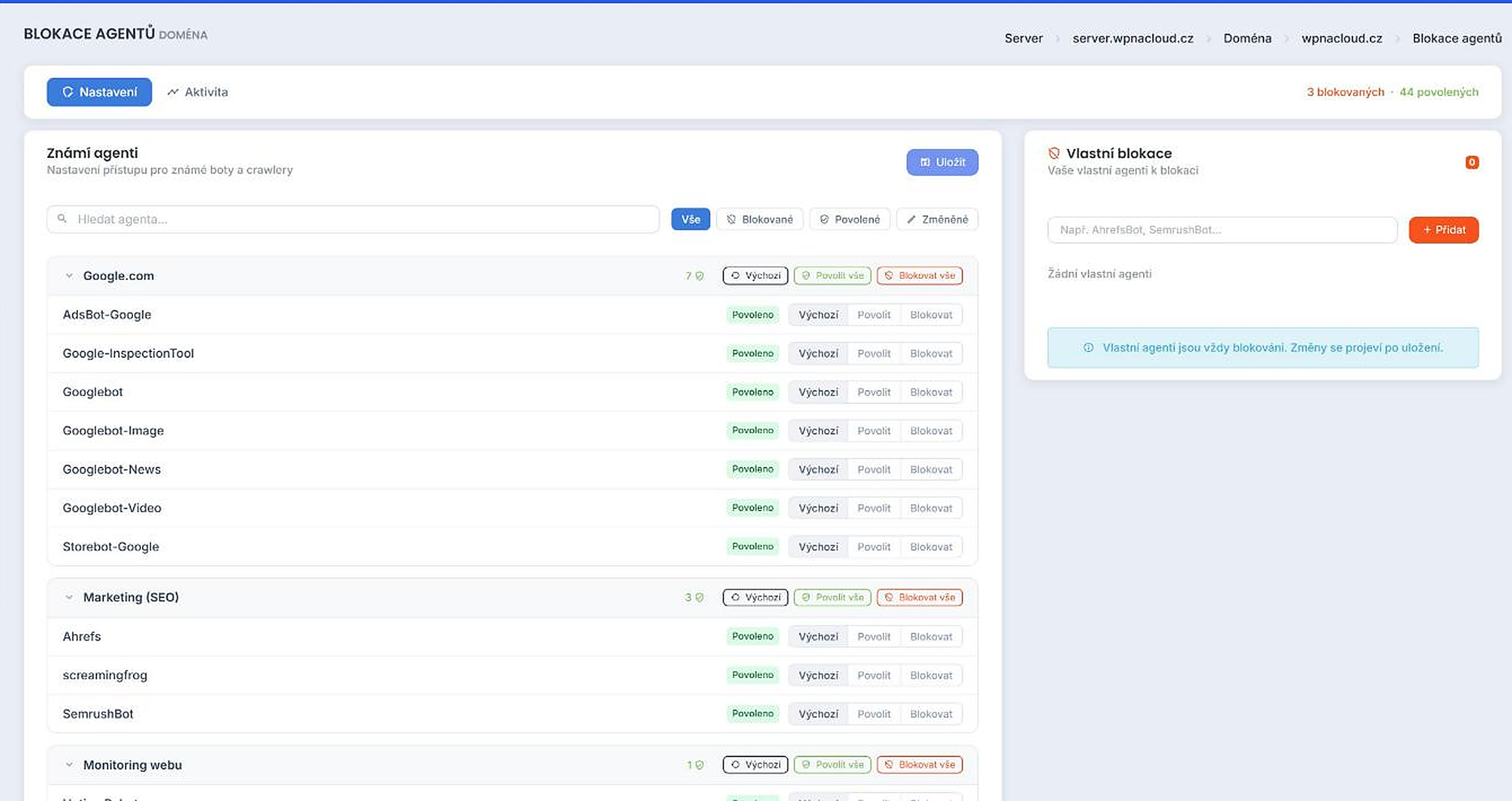Click Blokovat vše for Marketing (SEO)
Image resolution: width=1512 pixels, height=801 pixels.
tap(920, 597)
